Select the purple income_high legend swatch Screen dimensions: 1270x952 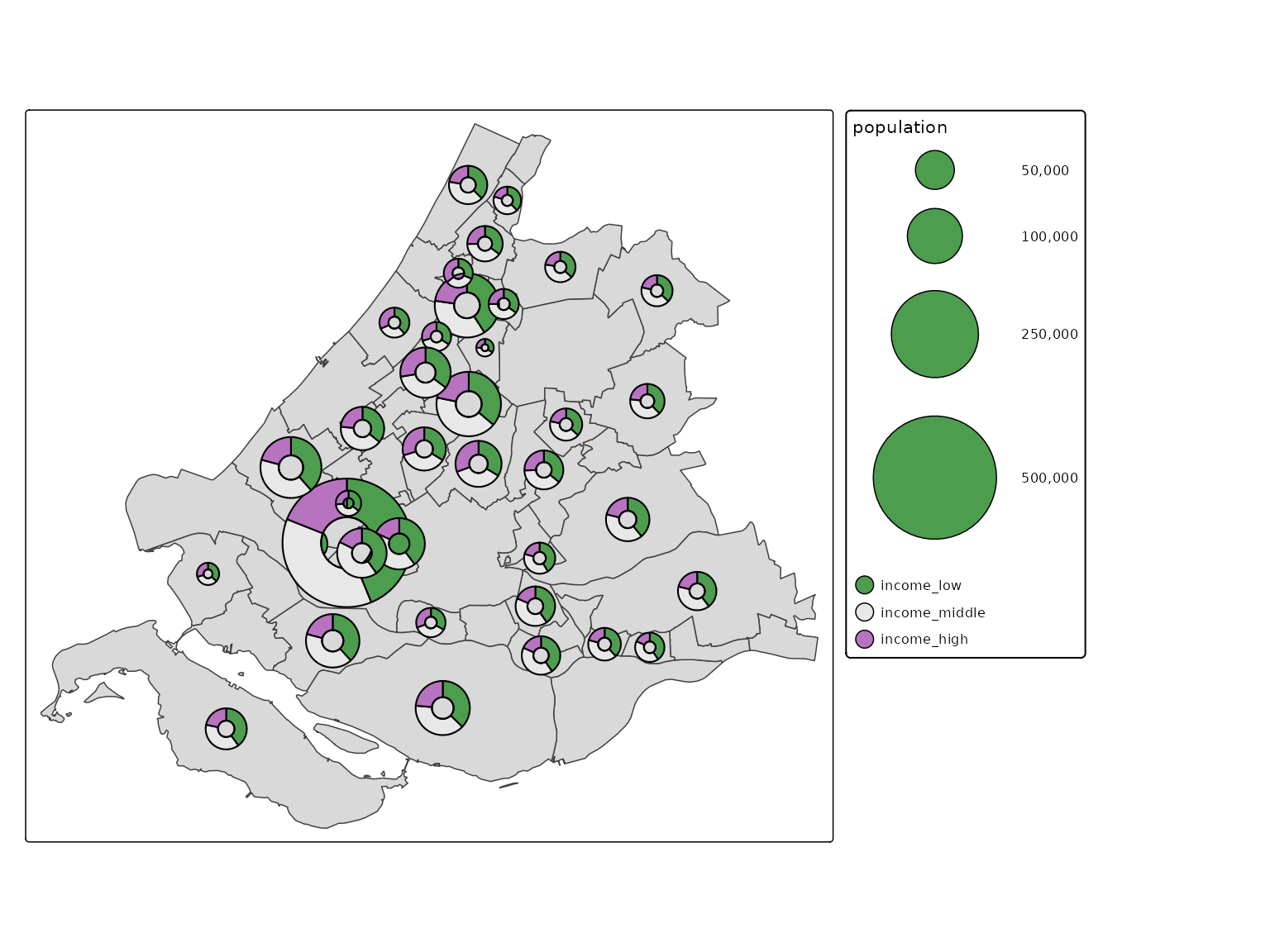[864, 639]
